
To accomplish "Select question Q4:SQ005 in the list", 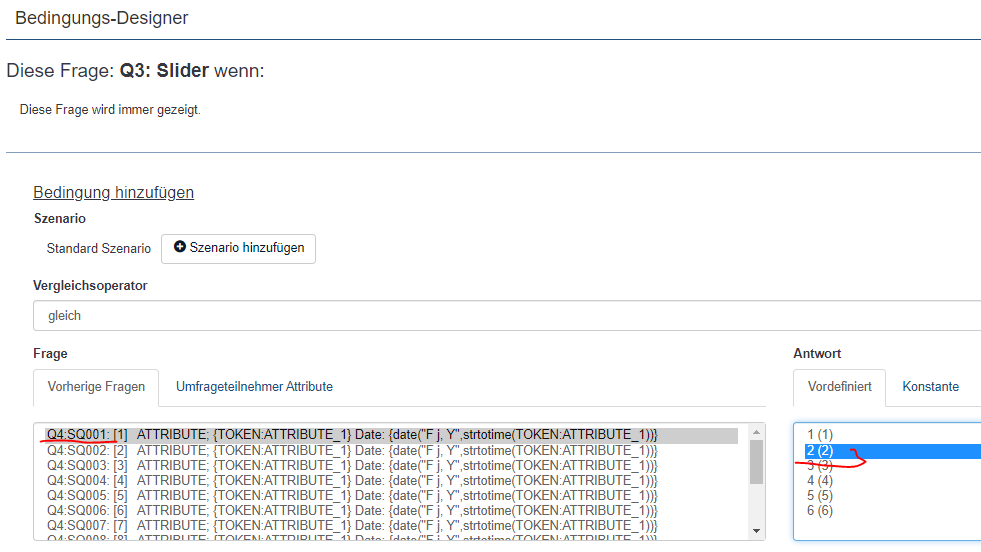I will click(x=350, y=495).
